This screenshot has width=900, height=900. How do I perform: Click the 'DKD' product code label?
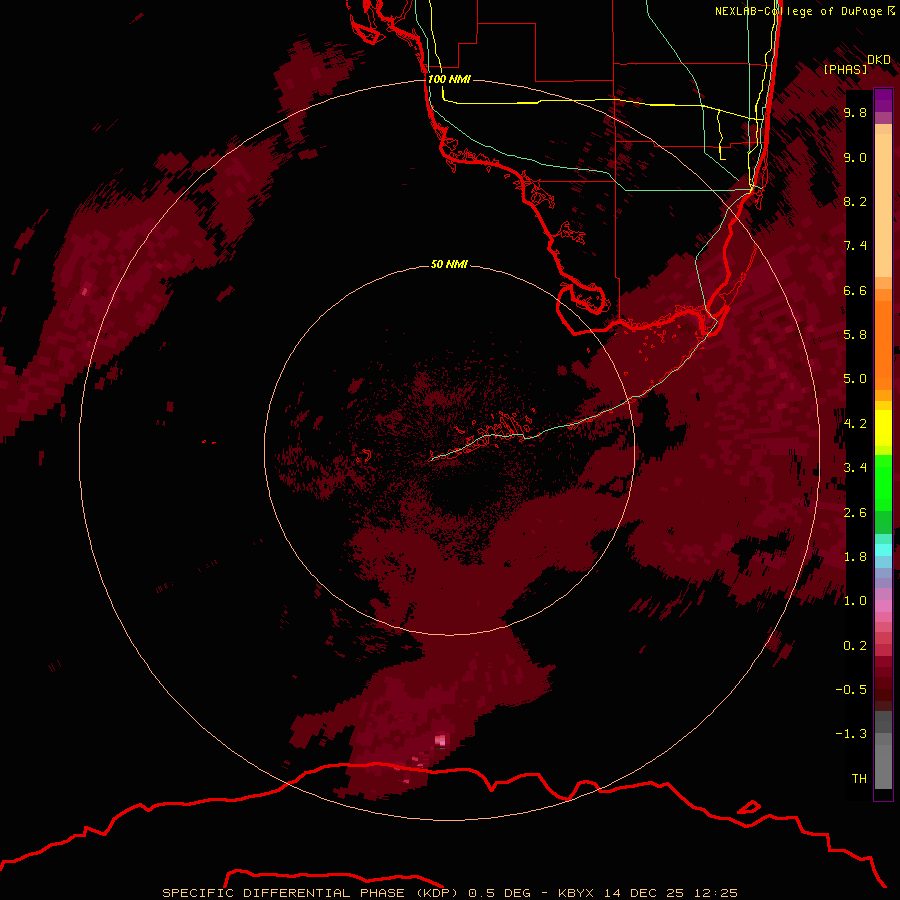pyautogui.click(x=879, y=59)
